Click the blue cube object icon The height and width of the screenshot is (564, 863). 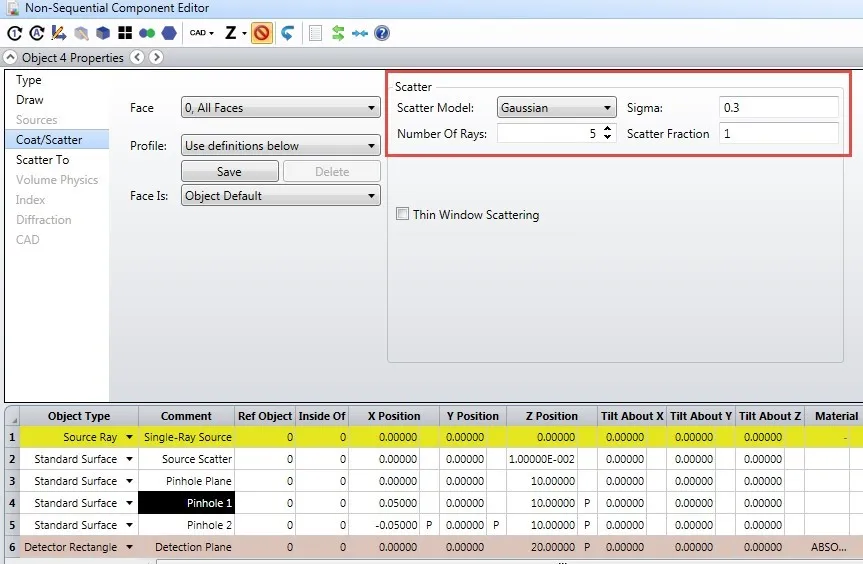click(102, 33)
